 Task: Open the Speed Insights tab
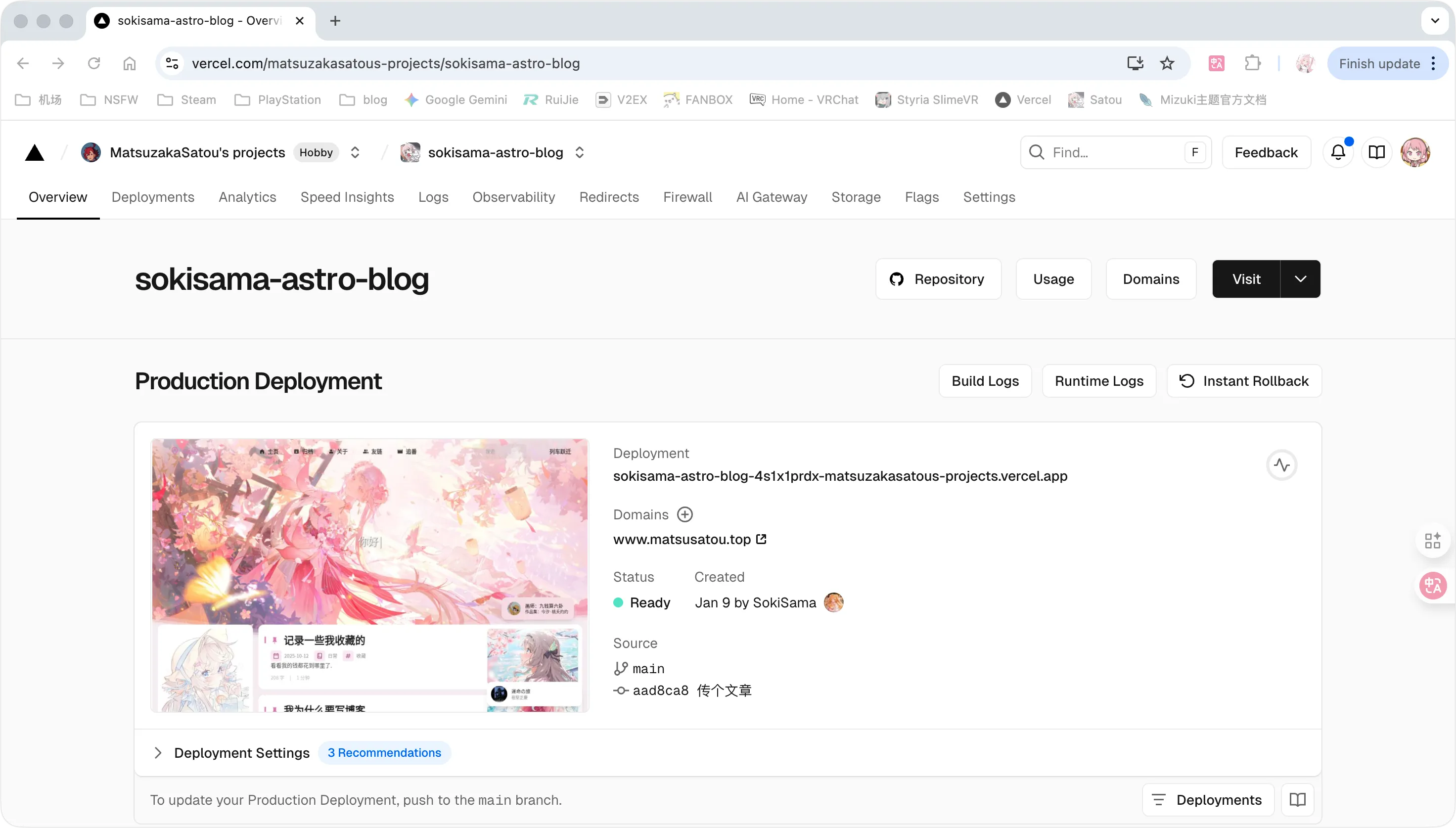pyautogui.click(x=347, y=197)
